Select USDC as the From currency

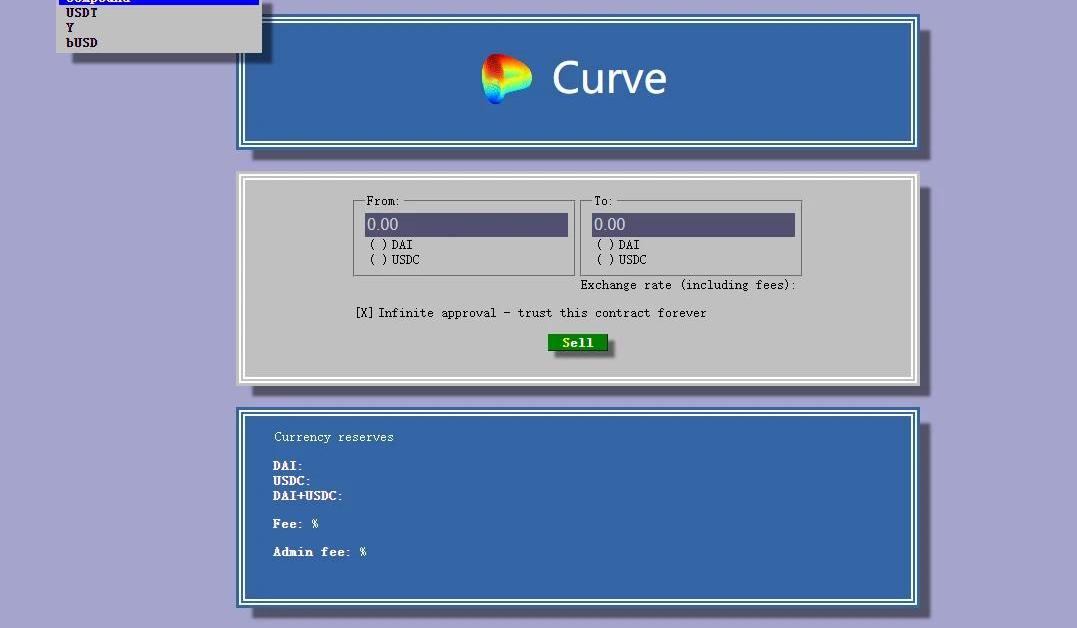(379, 260)
